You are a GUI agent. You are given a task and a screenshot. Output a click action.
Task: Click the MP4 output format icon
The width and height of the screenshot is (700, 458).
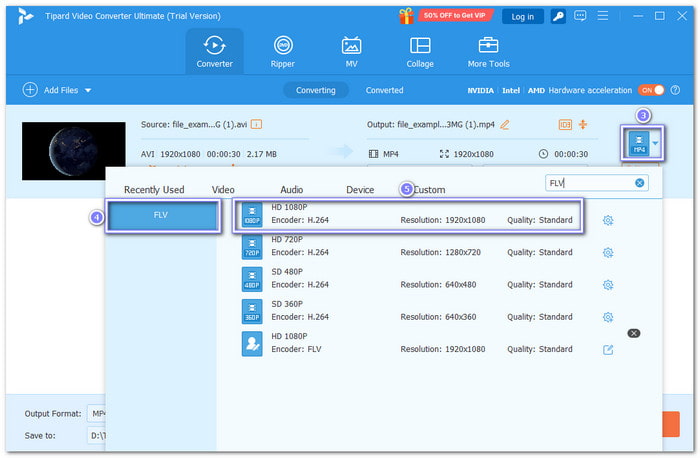639,143
